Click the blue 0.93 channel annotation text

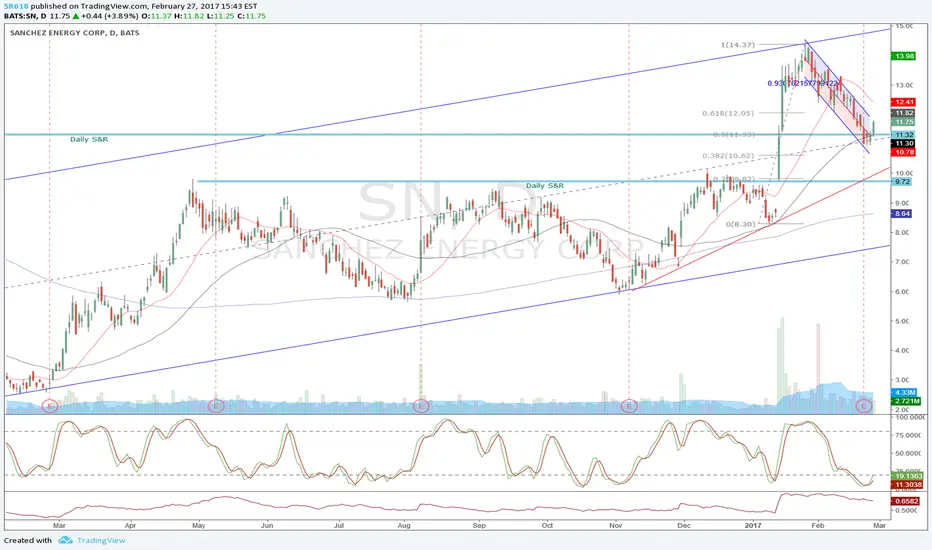tap(803, 83)
